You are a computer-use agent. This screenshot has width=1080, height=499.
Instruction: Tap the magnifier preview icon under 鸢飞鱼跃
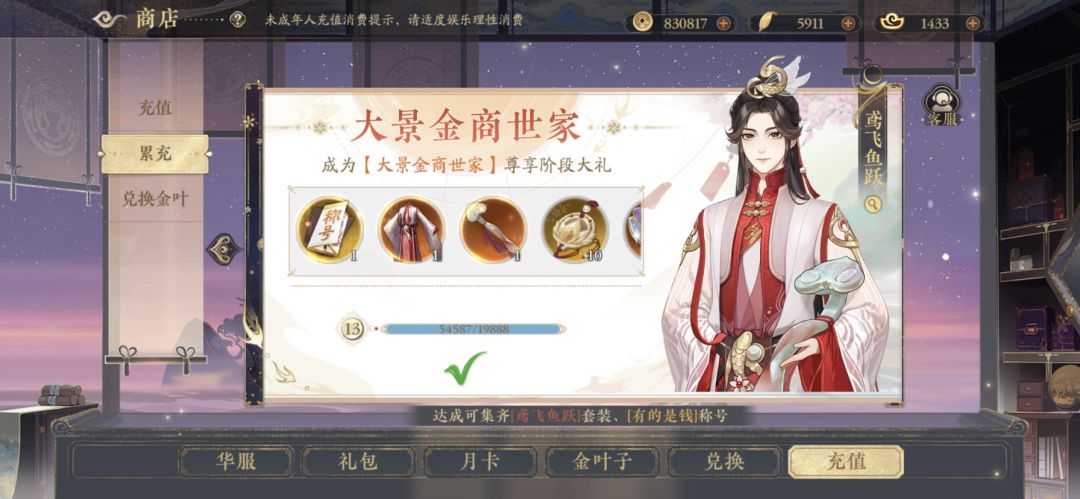tap(873, 205)
